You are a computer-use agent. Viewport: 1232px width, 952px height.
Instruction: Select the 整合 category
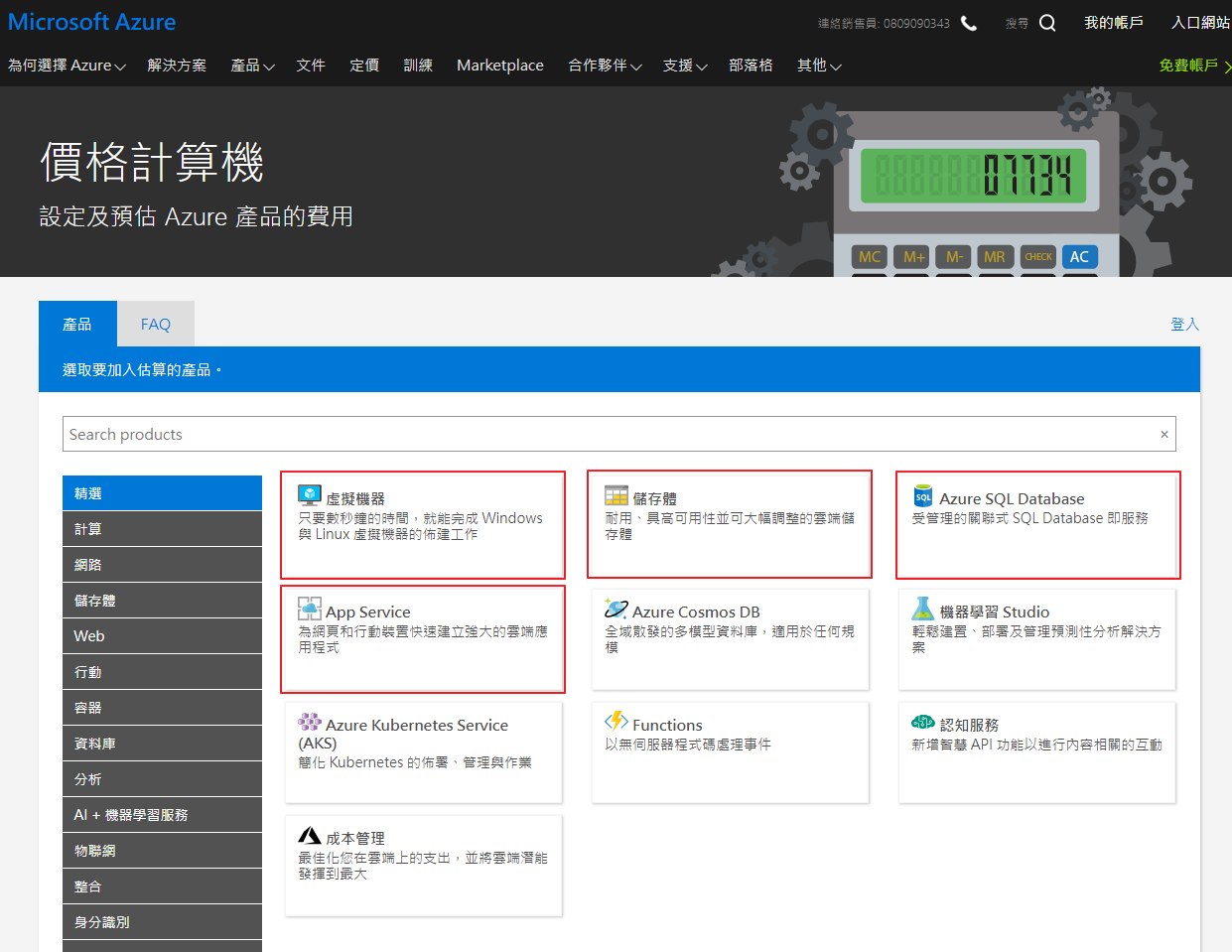point(162,886)
